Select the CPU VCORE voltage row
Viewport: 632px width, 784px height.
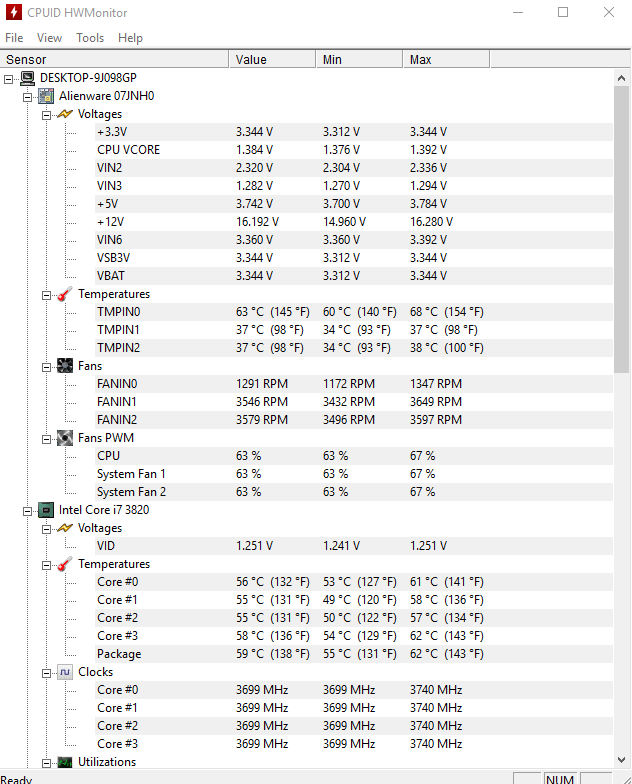tap(128, 150)
